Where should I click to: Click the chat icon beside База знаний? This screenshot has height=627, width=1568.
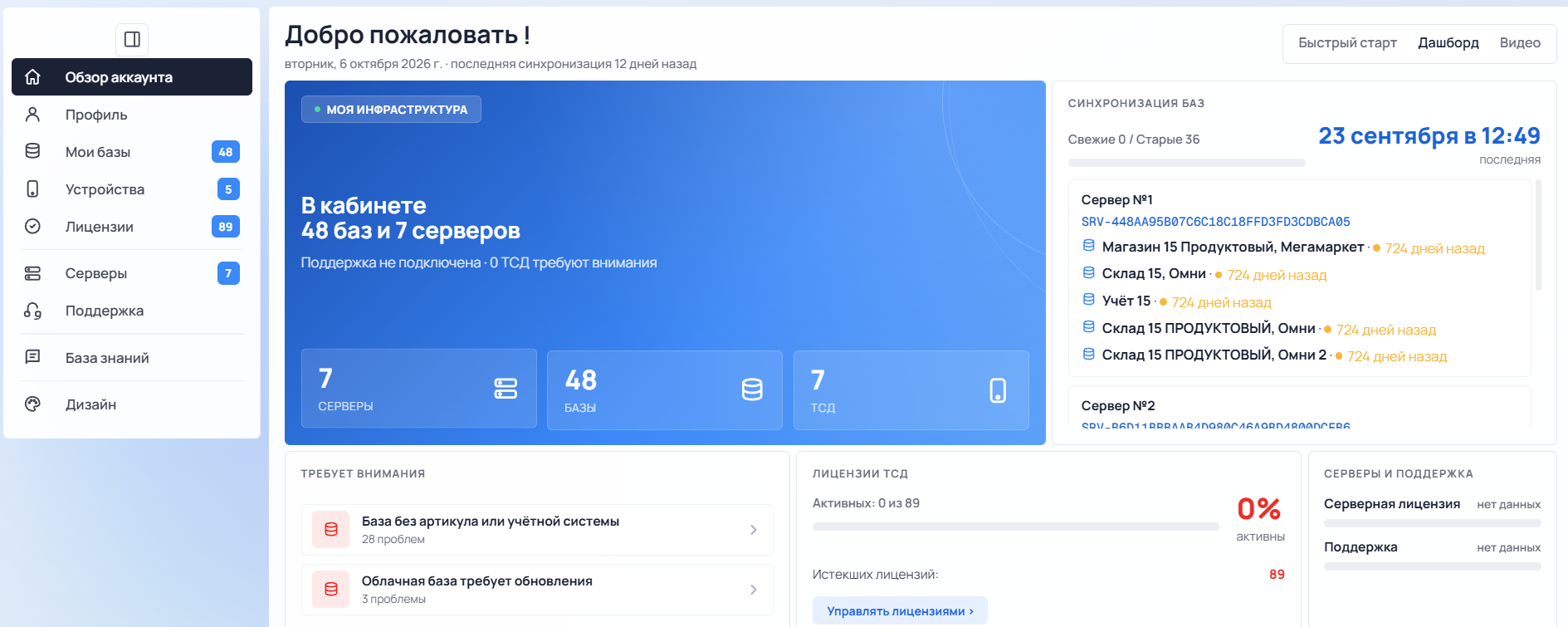[32, 357]
